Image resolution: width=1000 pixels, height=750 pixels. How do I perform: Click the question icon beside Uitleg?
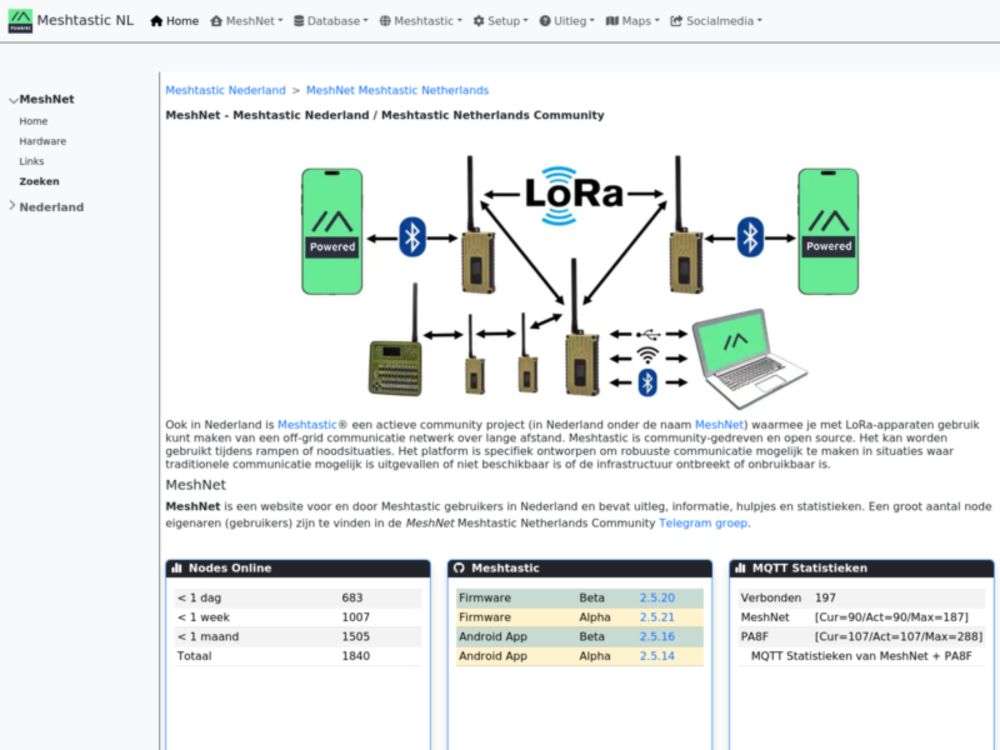(545, 21)
